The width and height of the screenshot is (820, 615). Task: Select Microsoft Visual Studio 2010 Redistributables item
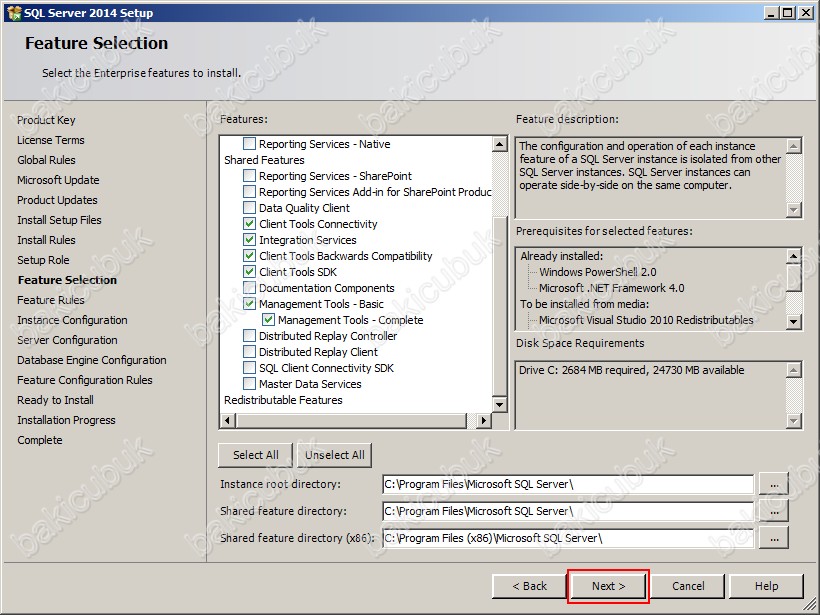pos(646,320)
